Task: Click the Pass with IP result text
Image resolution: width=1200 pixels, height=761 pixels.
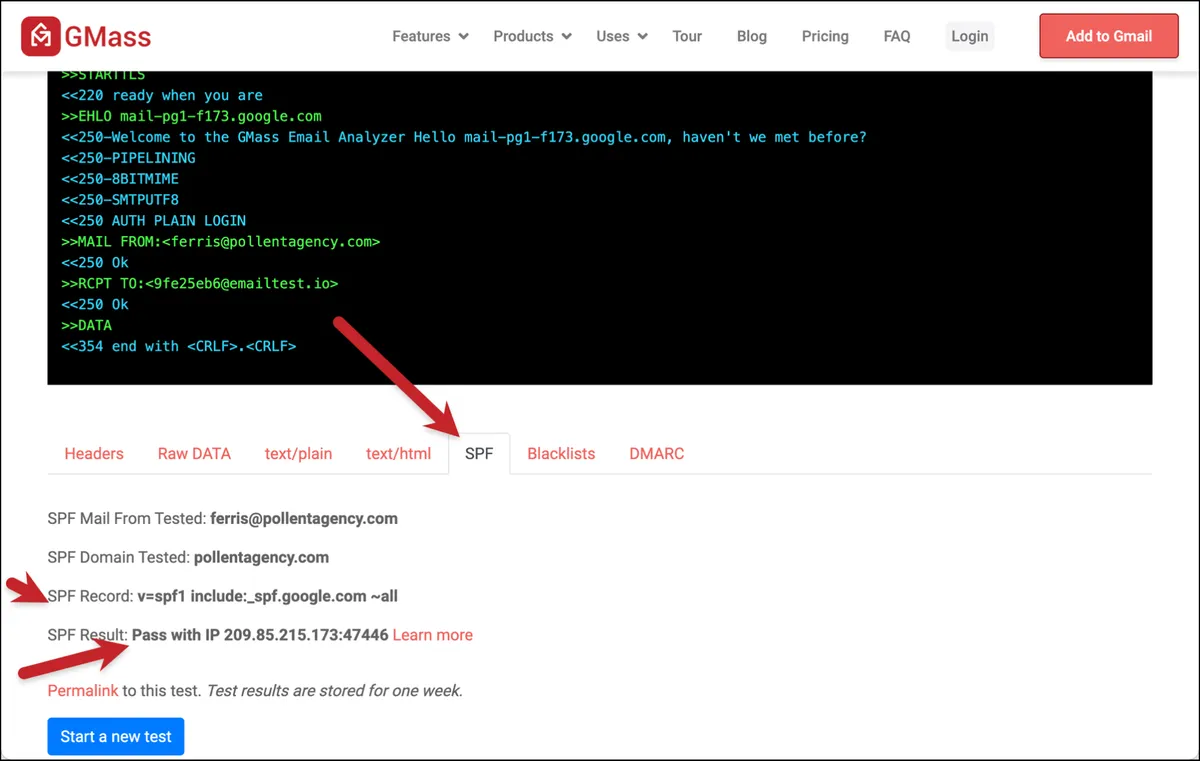Action: (x=260, y=635)
